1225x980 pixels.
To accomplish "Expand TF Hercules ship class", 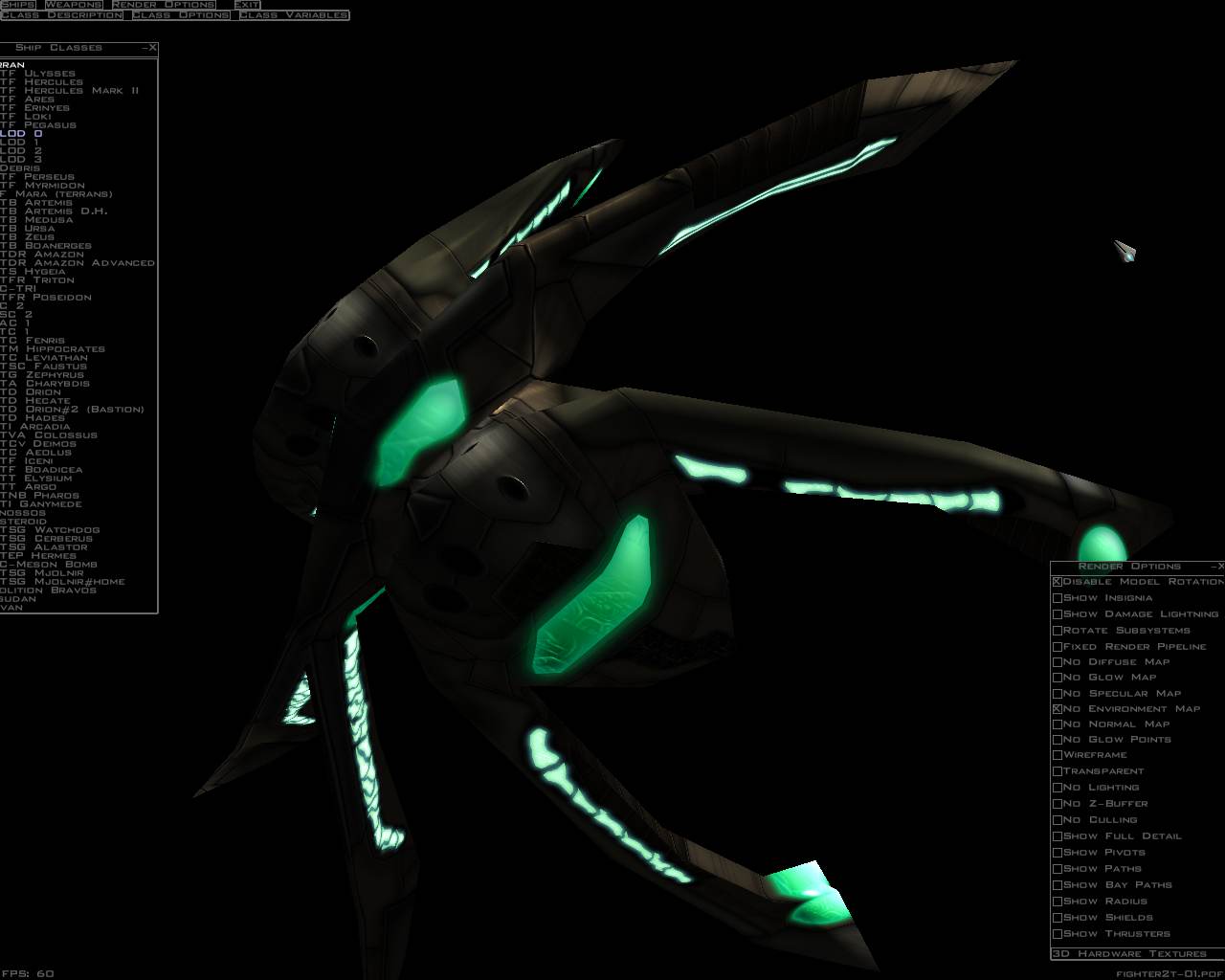I will point(41,82).
